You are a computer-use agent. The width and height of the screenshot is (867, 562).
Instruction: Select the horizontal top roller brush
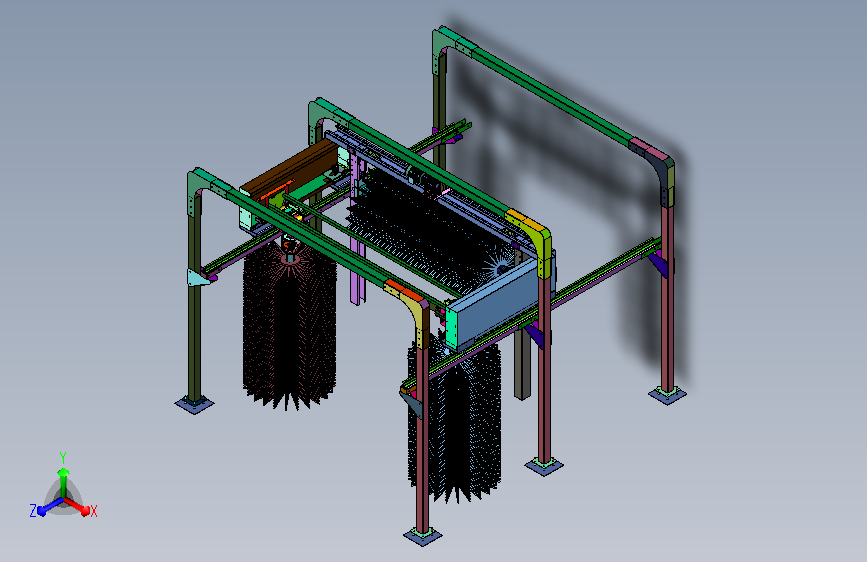click(429, 230)
